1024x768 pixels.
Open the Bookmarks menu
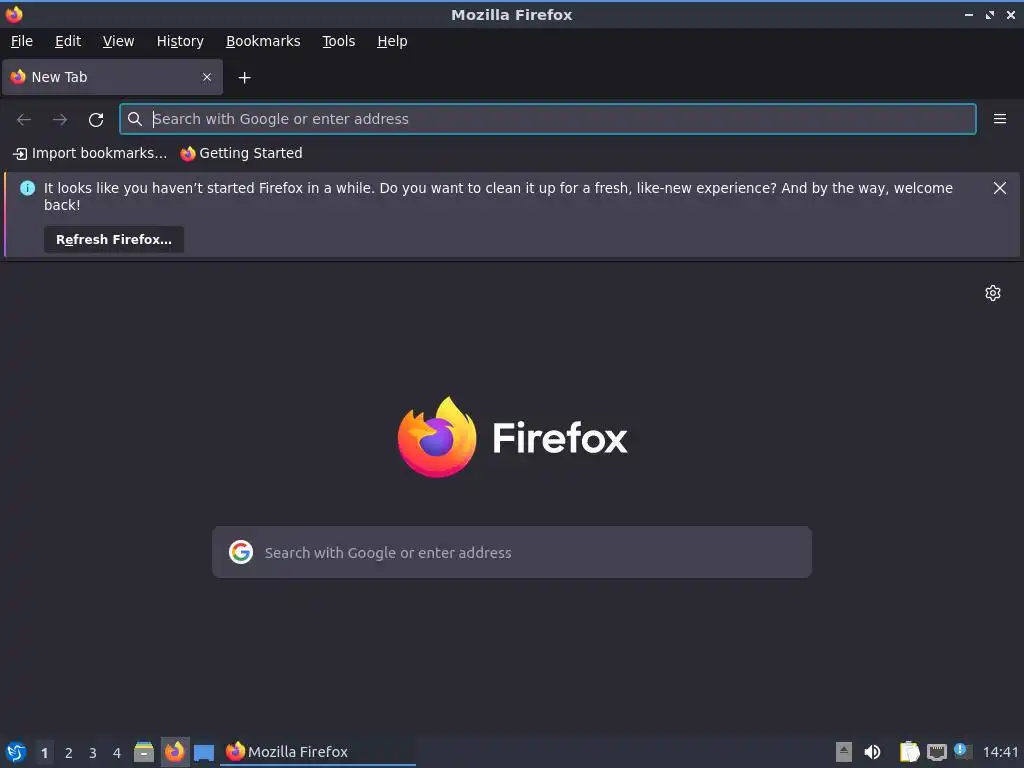pyautogui.click(x=263, y=41)
